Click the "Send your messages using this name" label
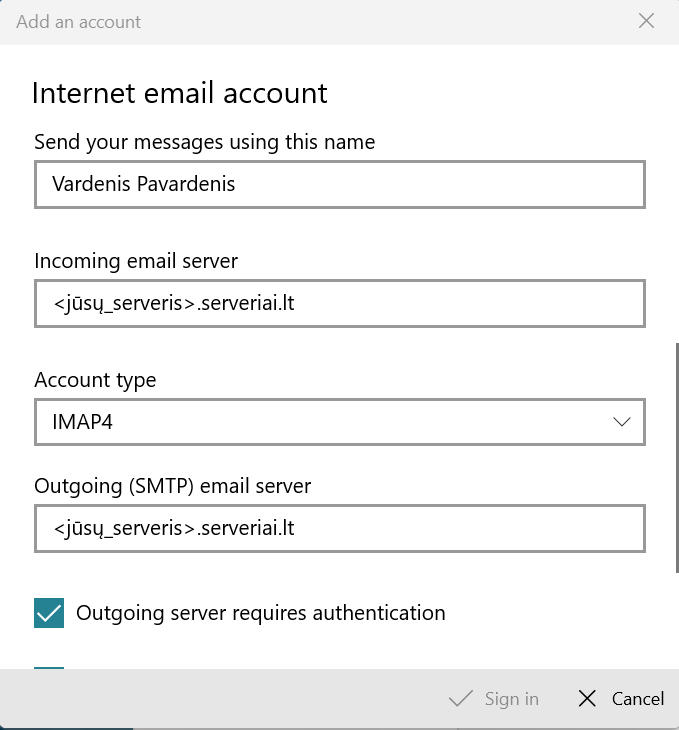Image resolution: width=679 pixels, height=730 pixels. [x=204, y=142]
